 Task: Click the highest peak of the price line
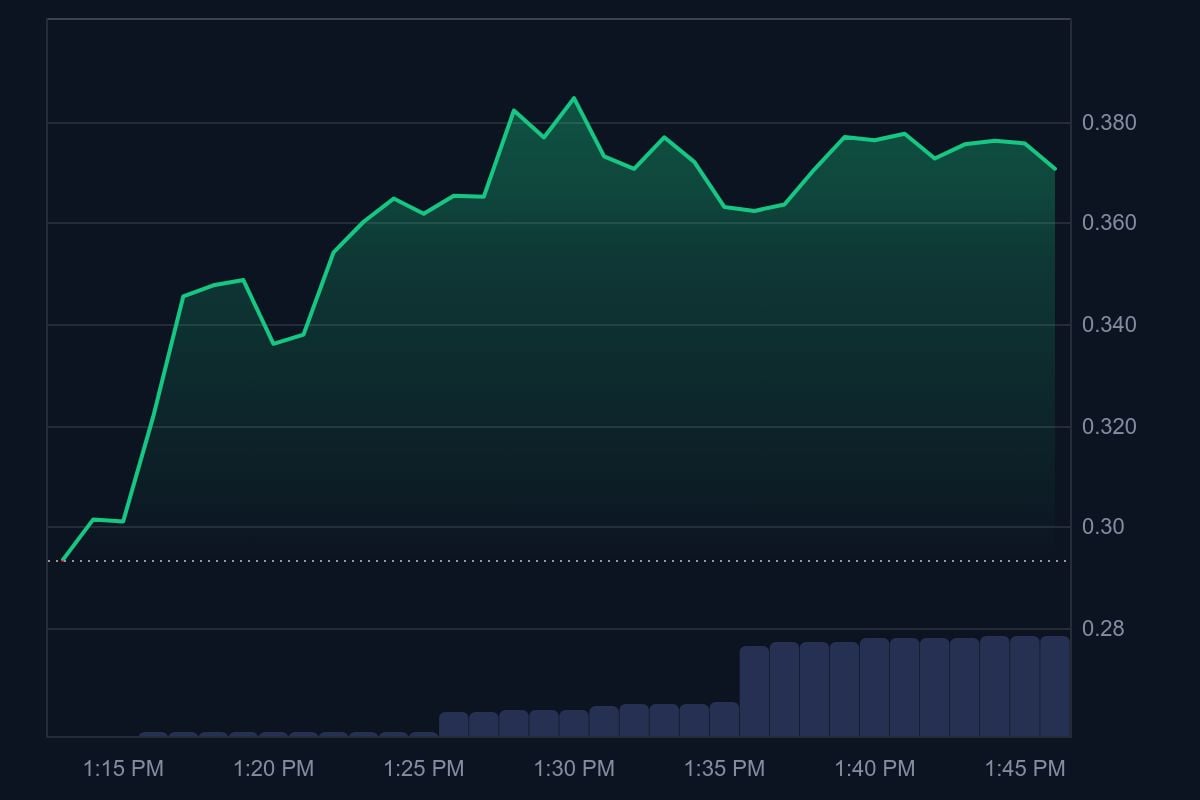(x=574, y=98)
